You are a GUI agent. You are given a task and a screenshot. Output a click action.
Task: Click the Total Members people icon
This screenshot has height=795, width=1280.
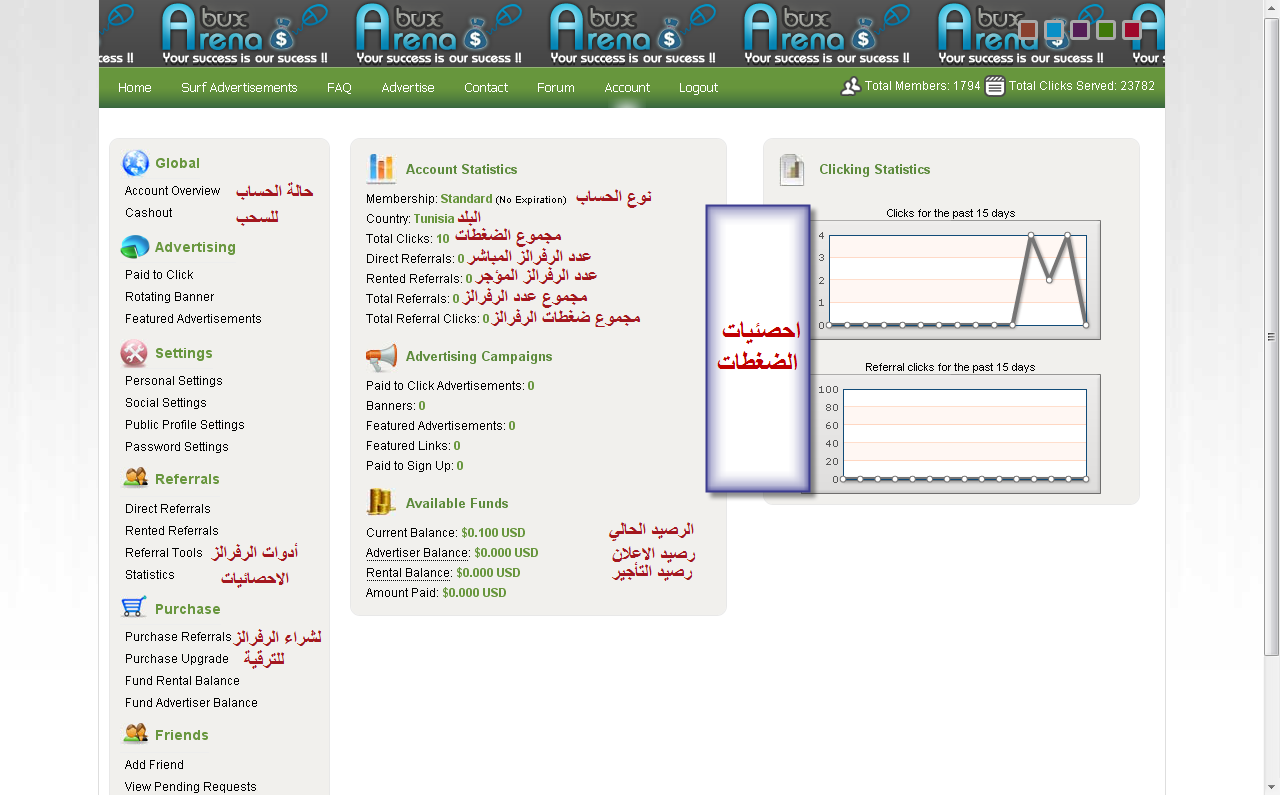click(851, 86)
